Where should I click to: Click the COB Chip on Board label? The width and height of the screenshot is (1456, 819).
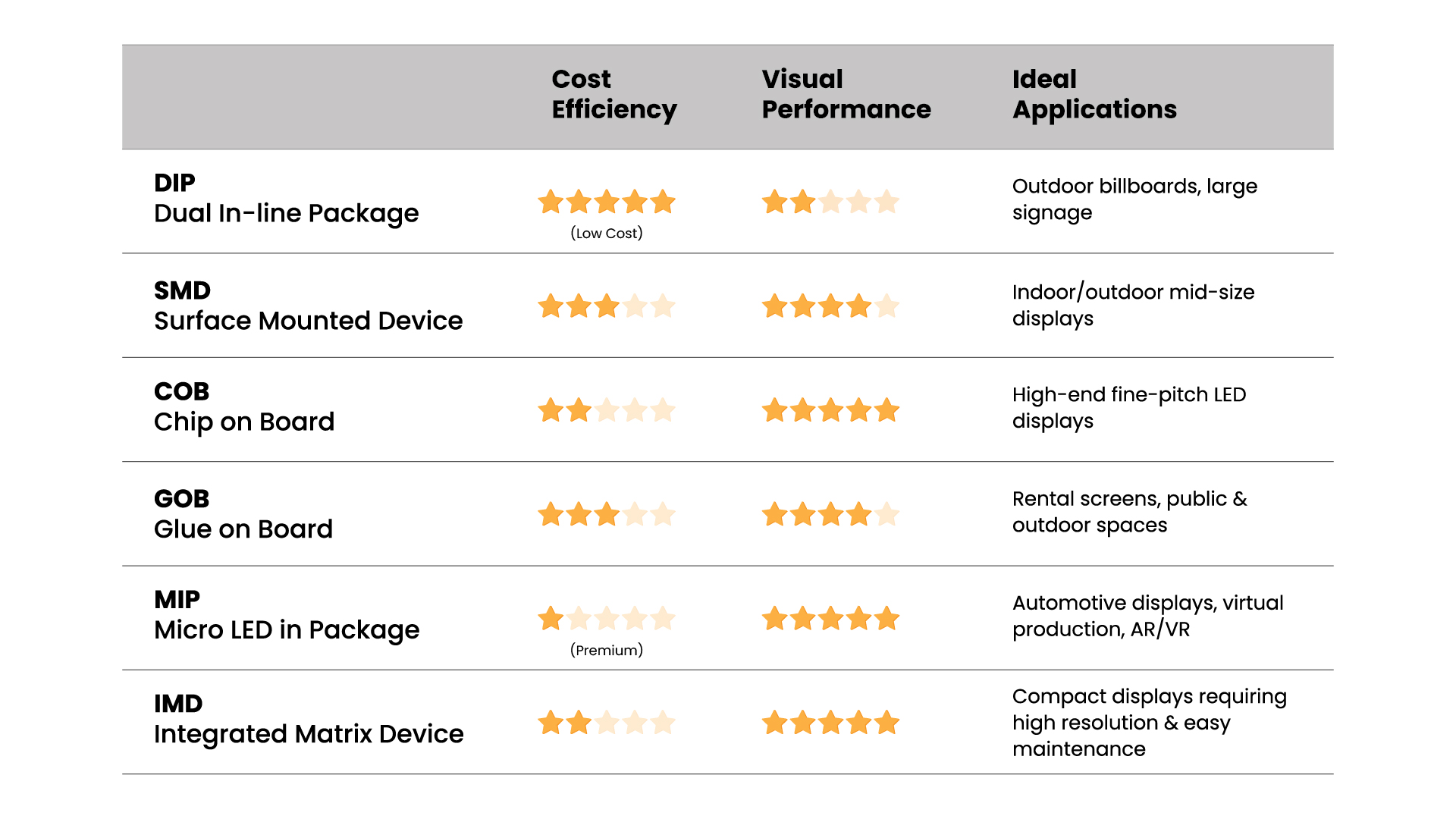pos(244,407)
